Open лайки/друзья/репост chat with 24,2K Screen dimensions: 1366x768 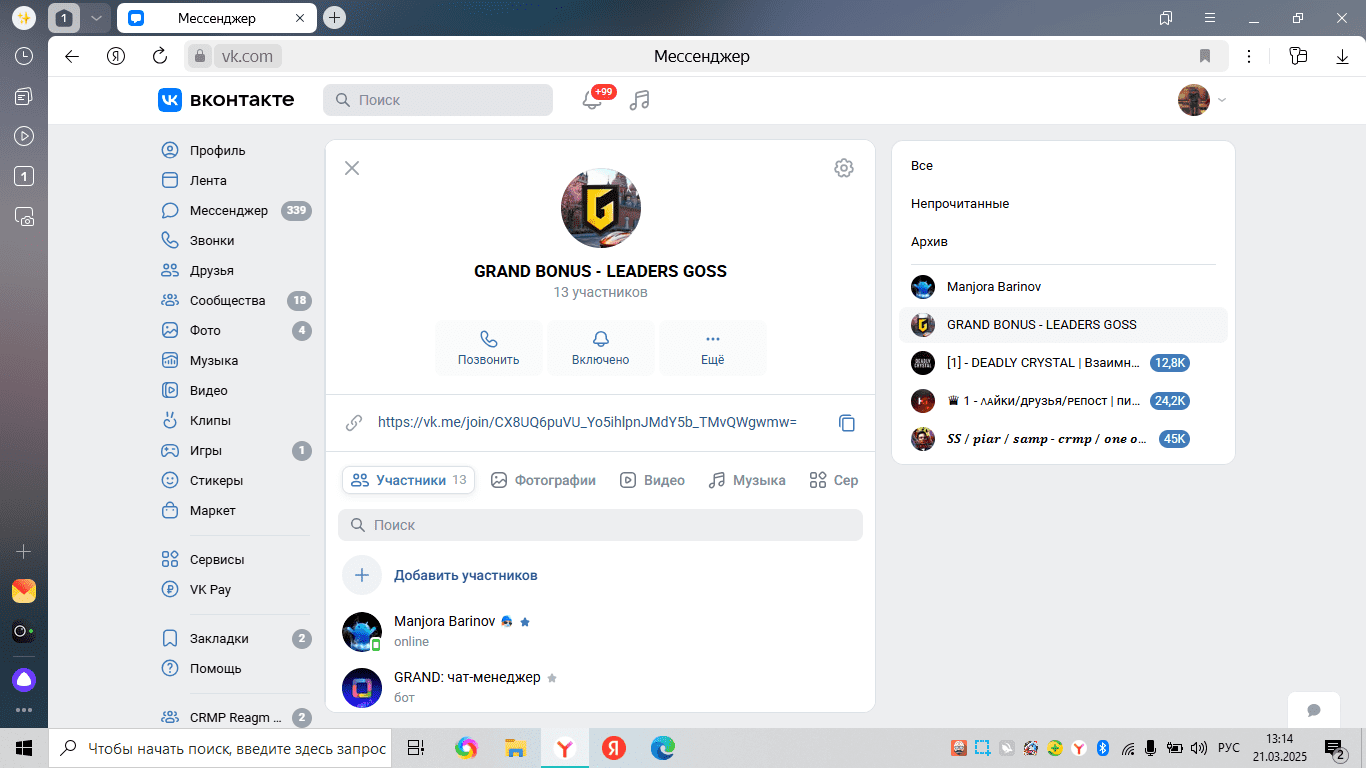coord(1063,401)
